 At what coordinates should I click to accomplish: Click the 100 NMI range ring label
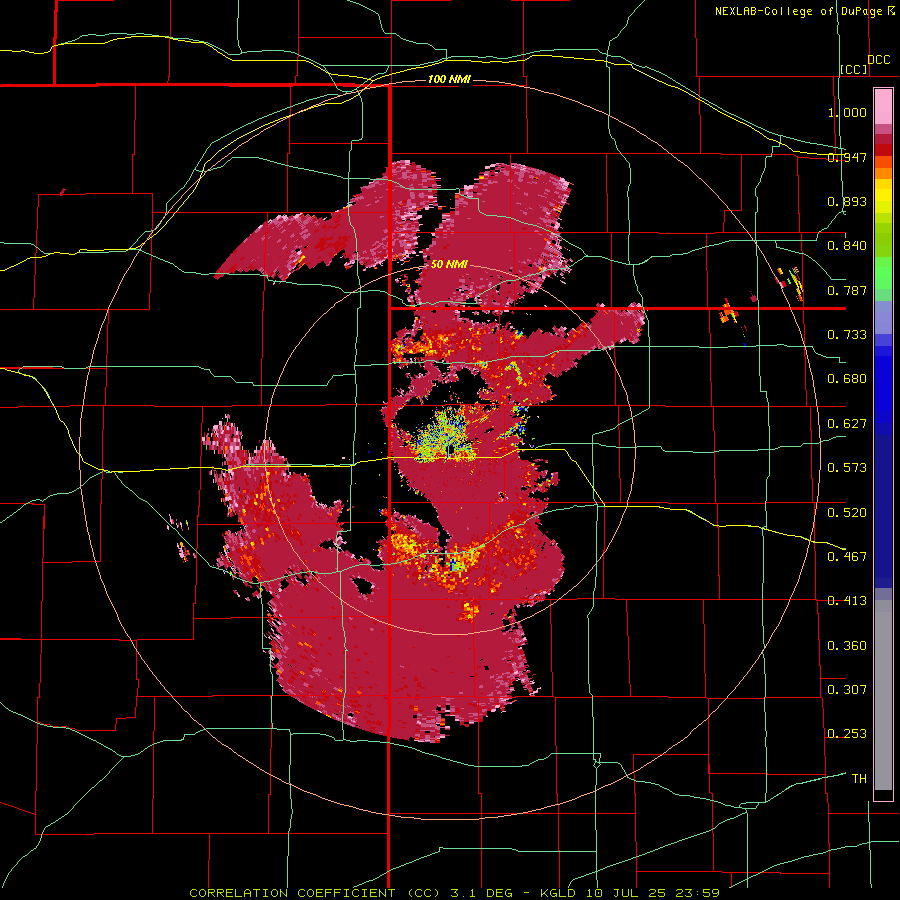tap(449, 79)
